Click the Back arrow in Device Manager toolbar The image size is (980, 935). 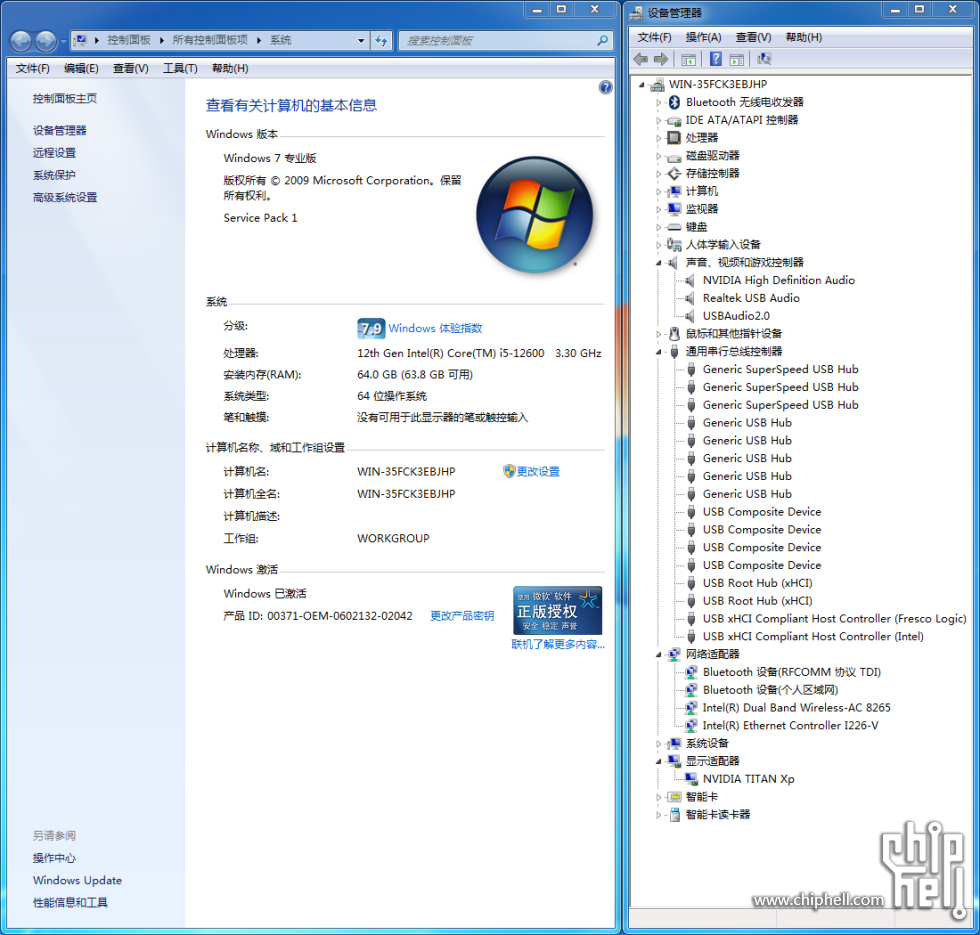pyautogui.click(x=641, y=59)
